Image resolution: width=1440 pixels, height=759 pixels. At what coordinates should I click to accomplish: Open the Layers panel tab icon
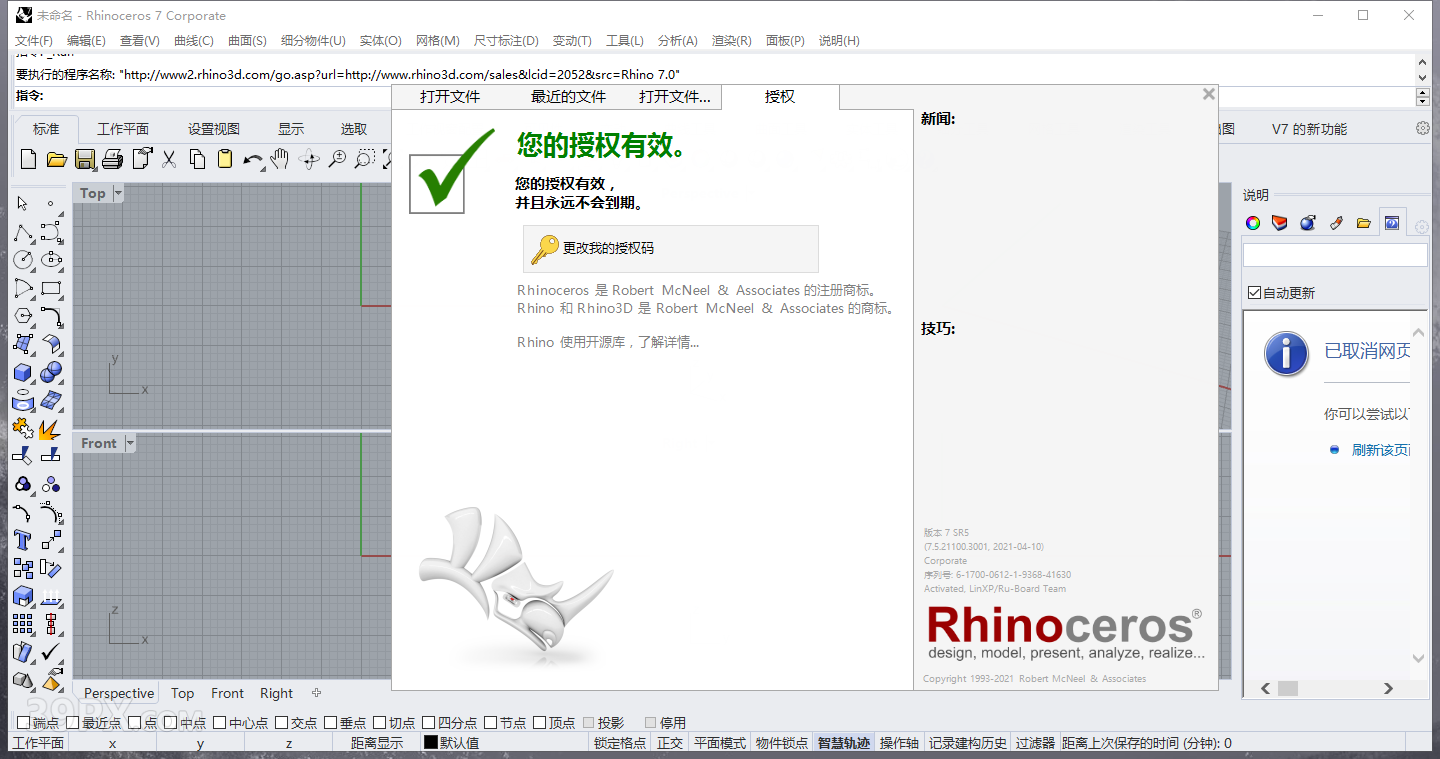point(1280,222)
